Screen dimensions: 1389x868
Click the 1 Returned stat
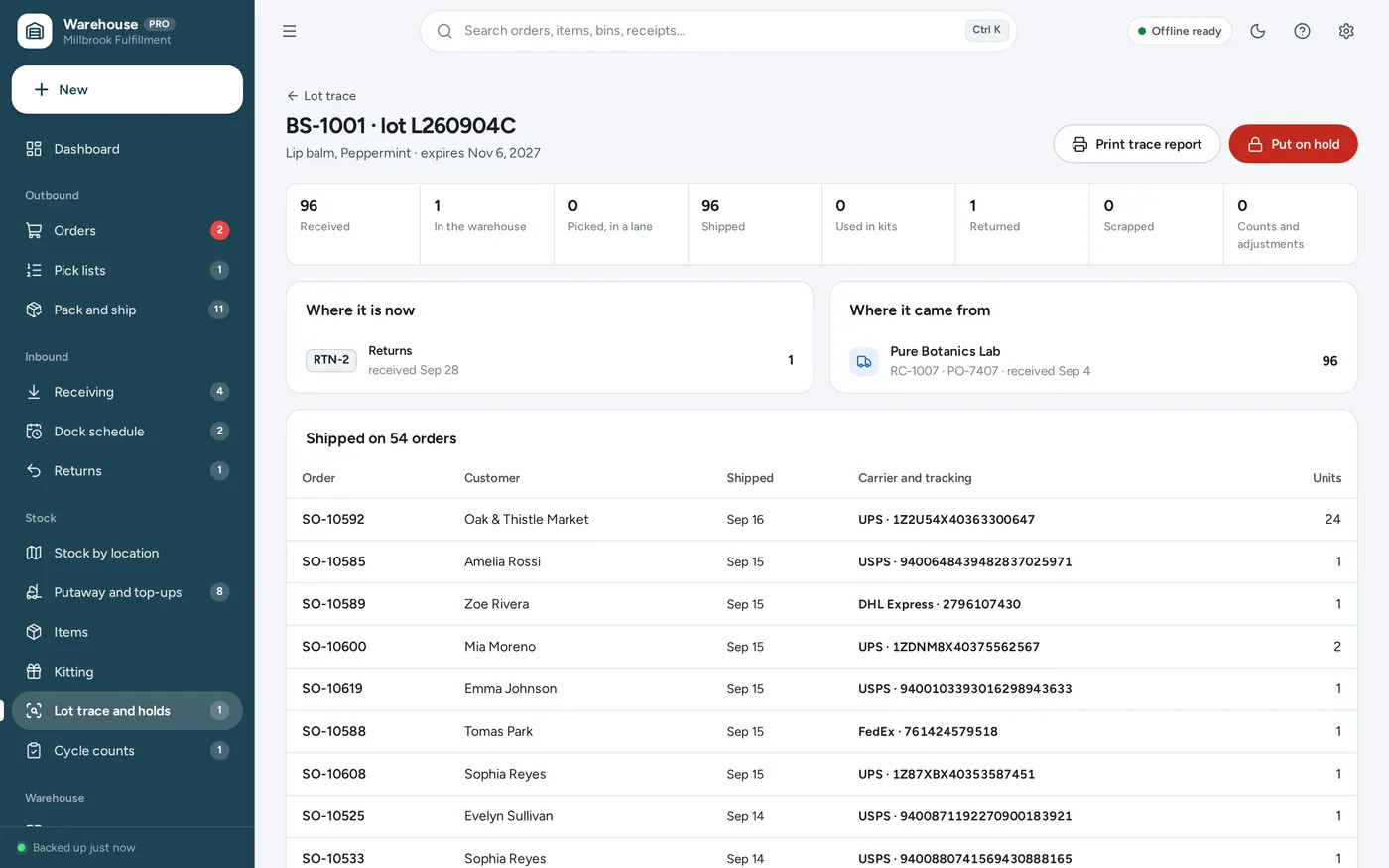click(1023, 224)
